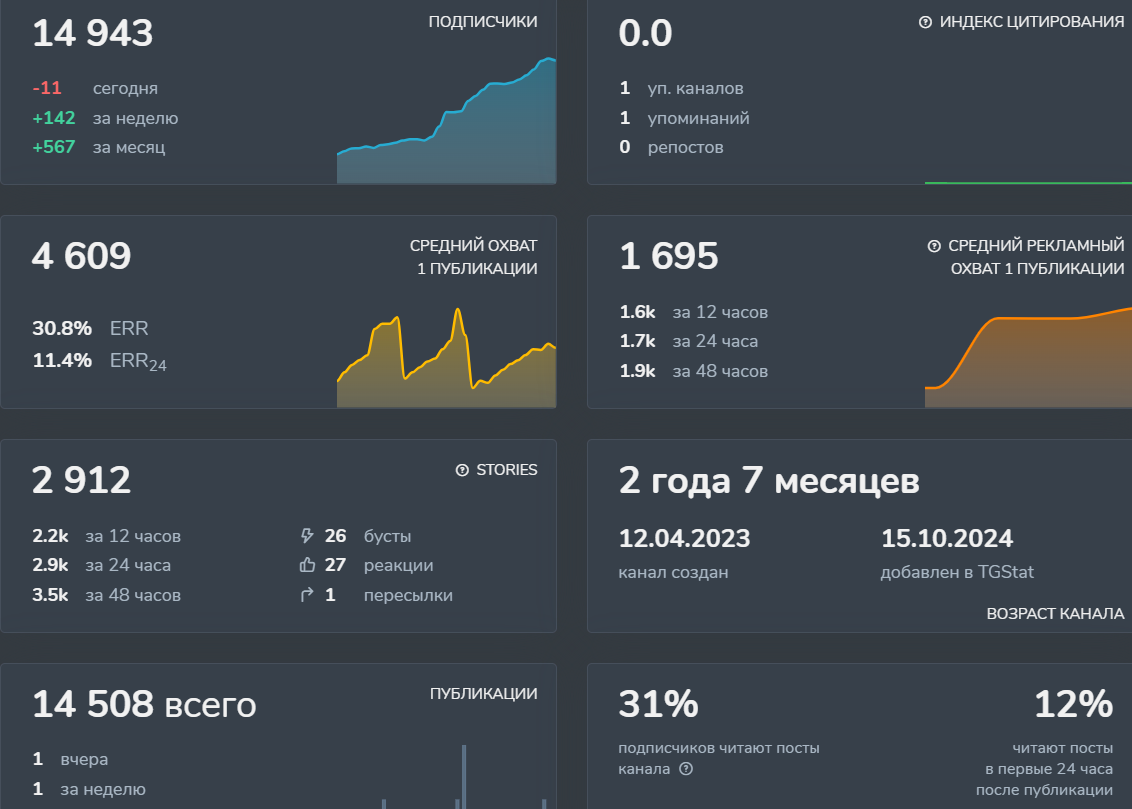Click the thumbs-up реакции icon
Image resolution: width=1132 pixels, height=809 pixels.
307,565
